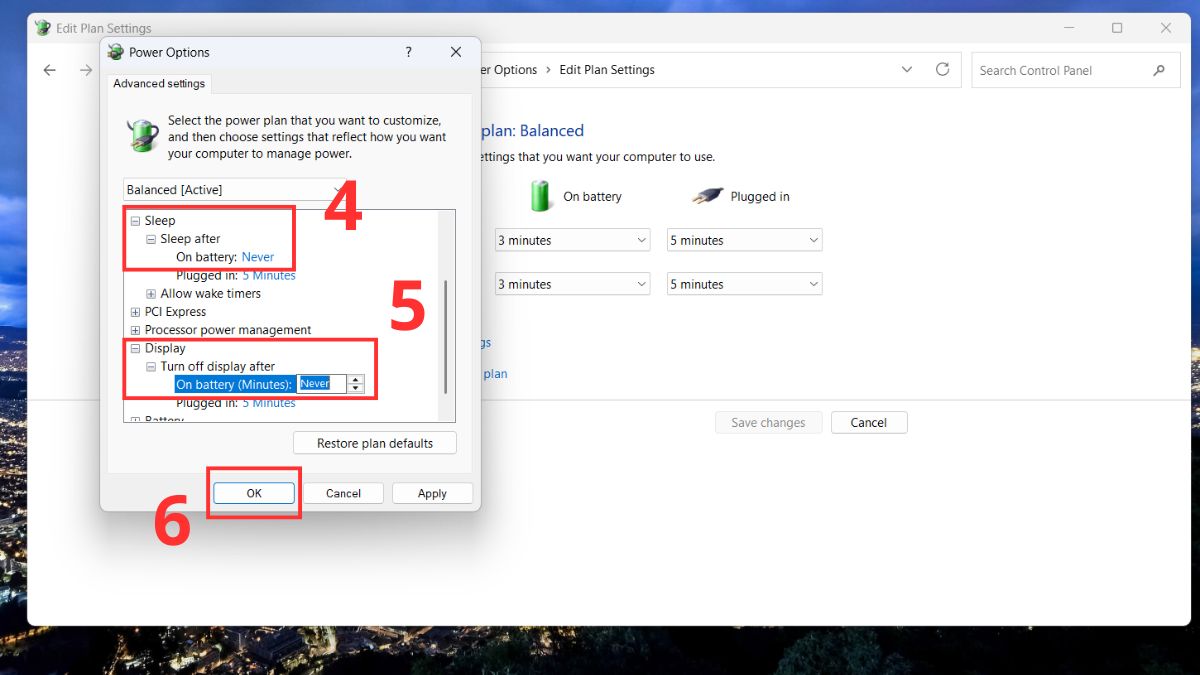Click the search magnifier icon
The width and height of the screenshot is (1200, 675).
[1159, 70]
